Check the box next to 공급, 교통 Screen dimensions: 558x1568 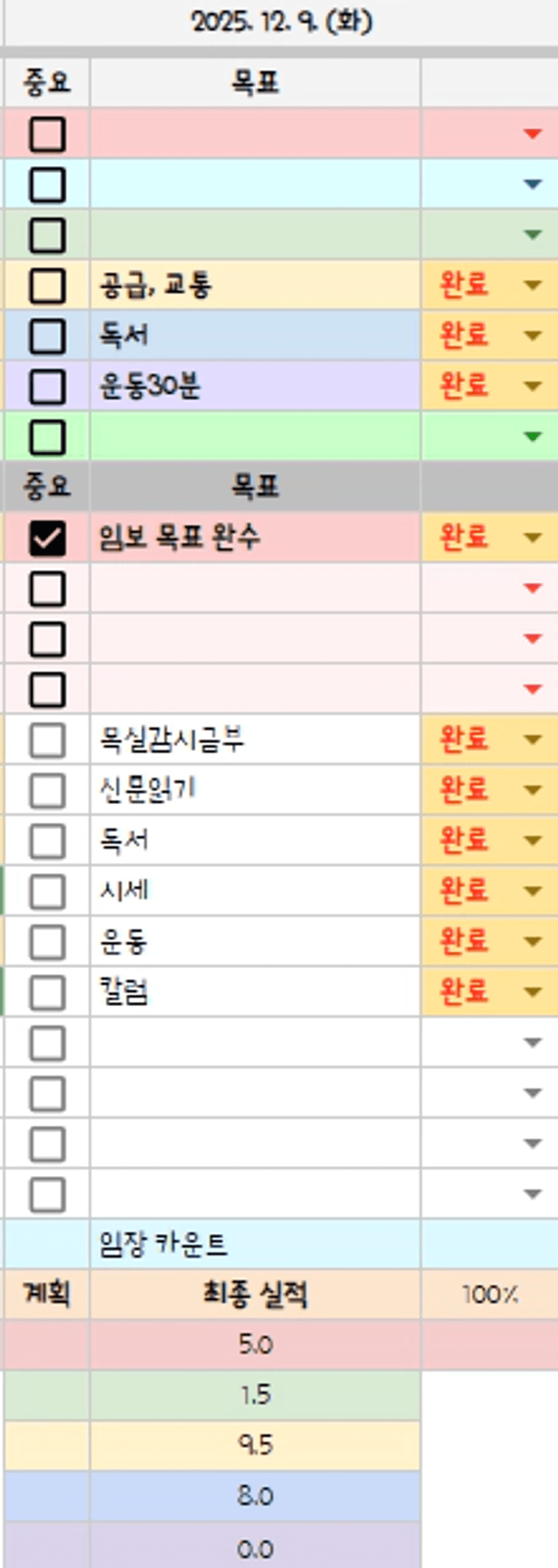[x=47, y=285]
